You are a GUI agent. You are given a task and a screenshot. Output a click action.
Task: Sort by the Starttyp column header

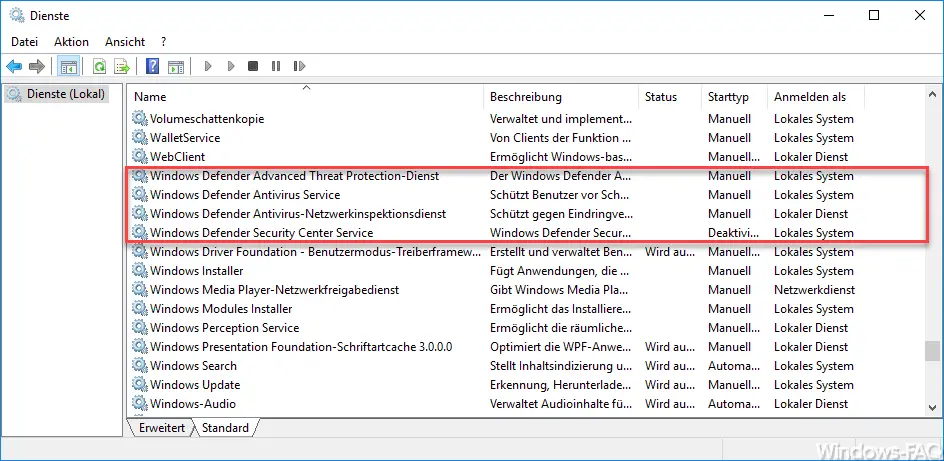tap(734, 97)
